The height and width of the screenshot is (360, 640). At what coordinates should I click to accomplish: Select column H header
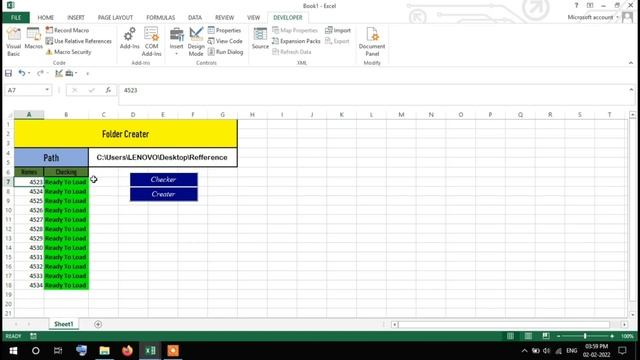tap(252, 115)
